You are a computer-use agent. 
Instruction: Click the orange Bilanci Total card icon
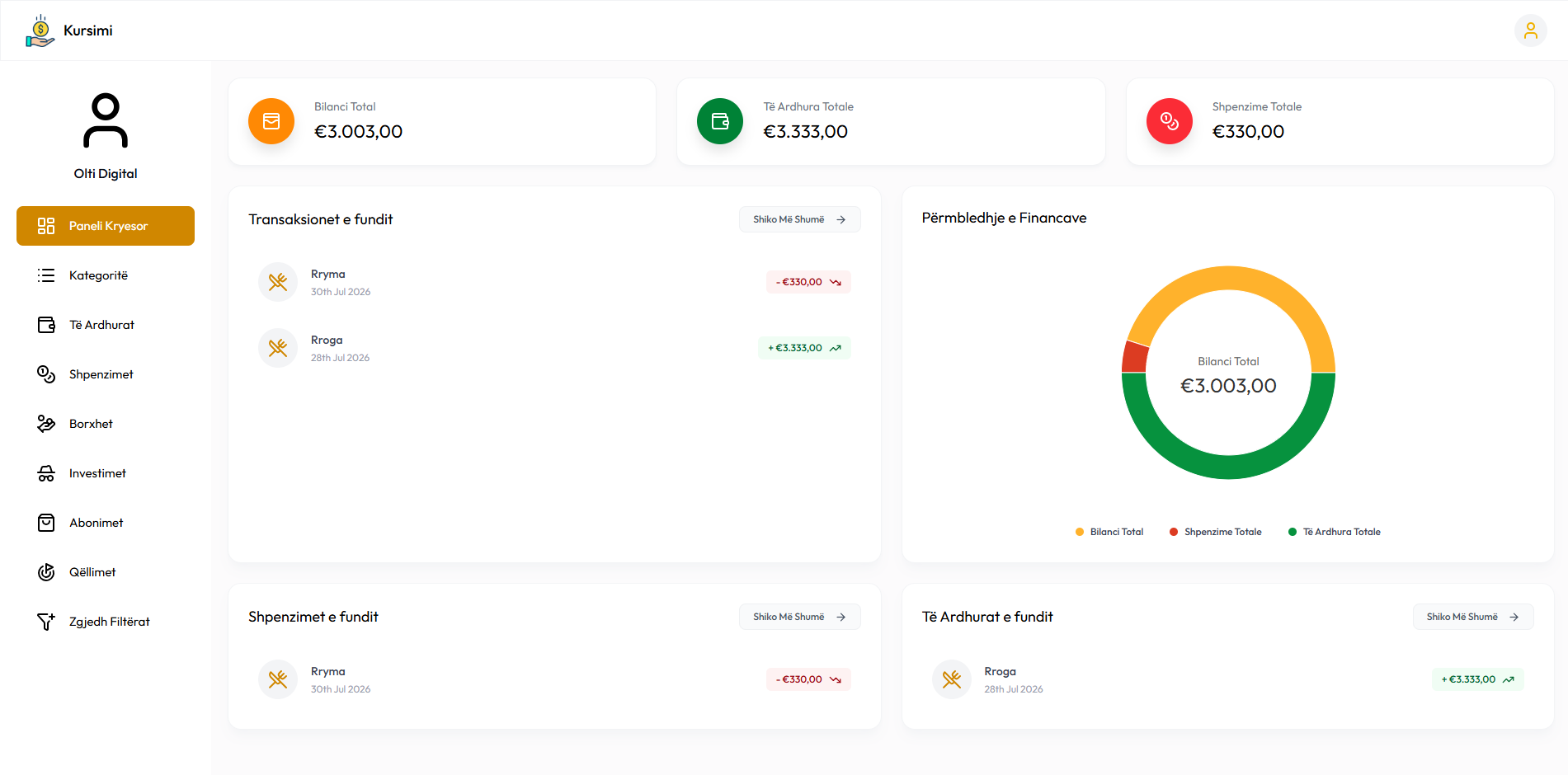coord(271,121)
